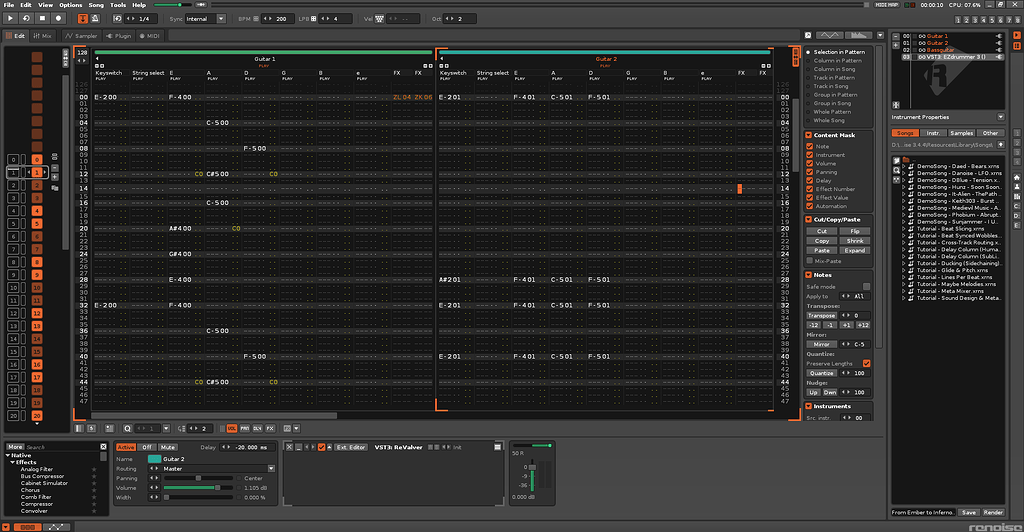Image resolution: width=1024 pixels, height=532 pixels.
Task: Enable the Mix-Paste checkbox
Action: [x=810, y=260]
